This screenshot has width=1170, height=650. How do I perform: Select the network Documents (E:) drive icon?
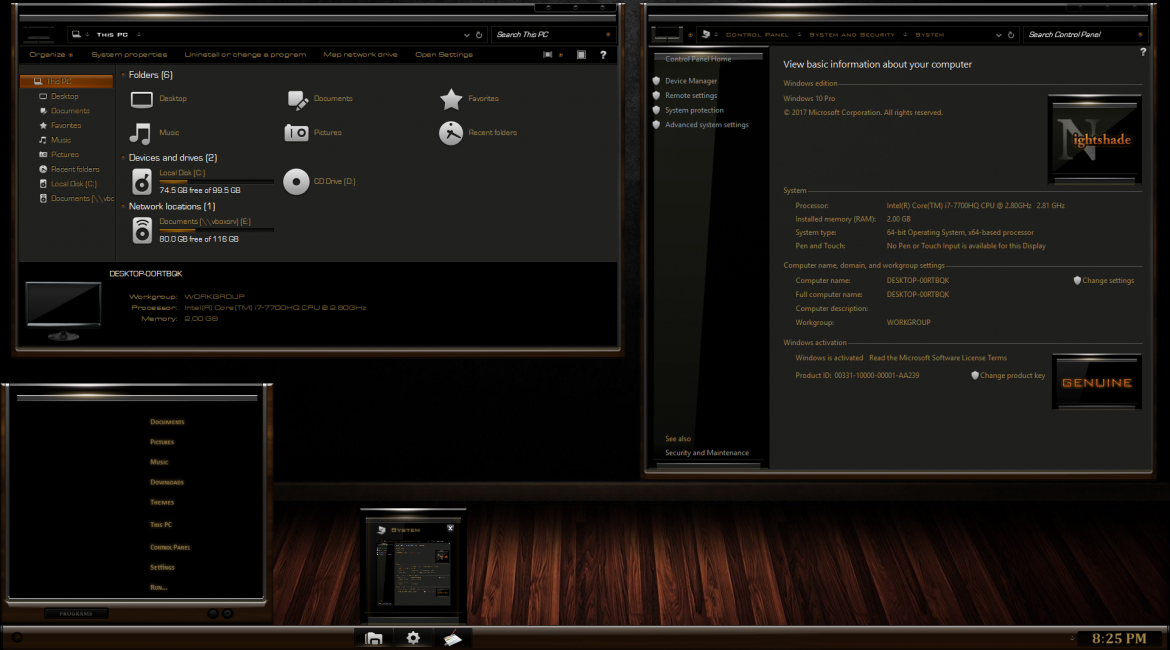coord(142,231)
